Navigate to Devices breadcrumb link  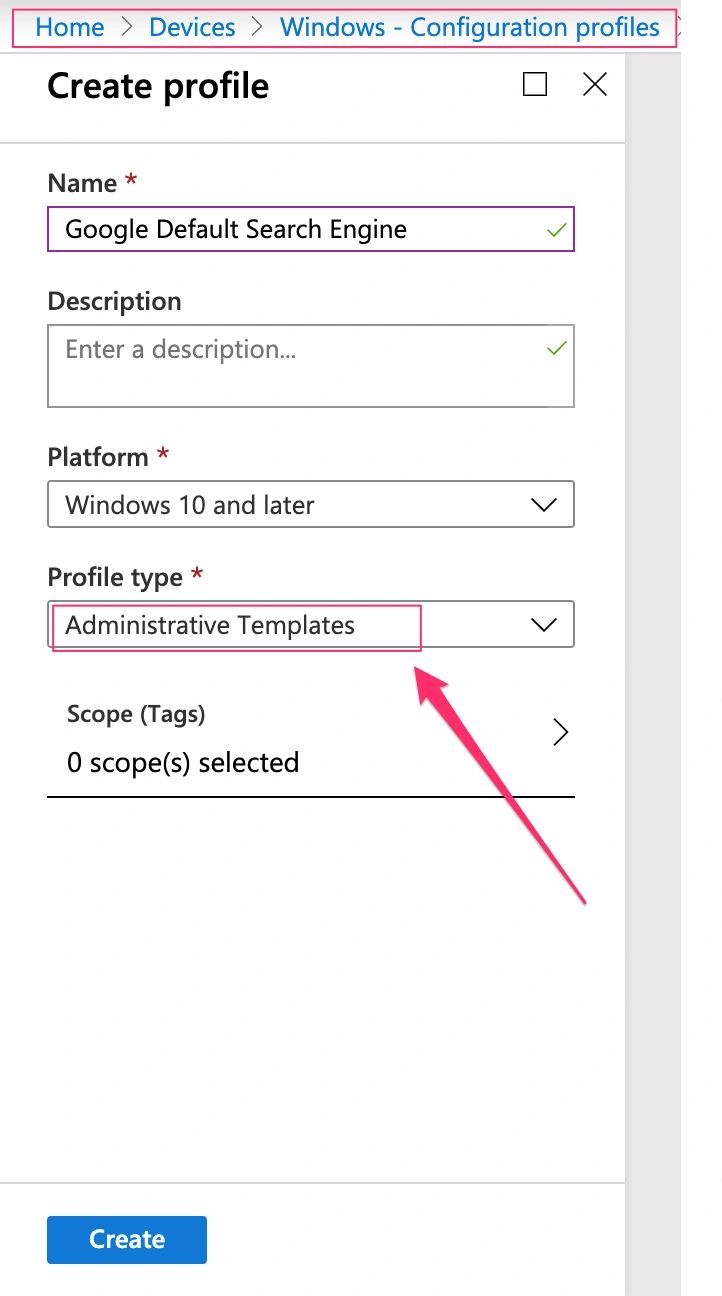(191, 27)
